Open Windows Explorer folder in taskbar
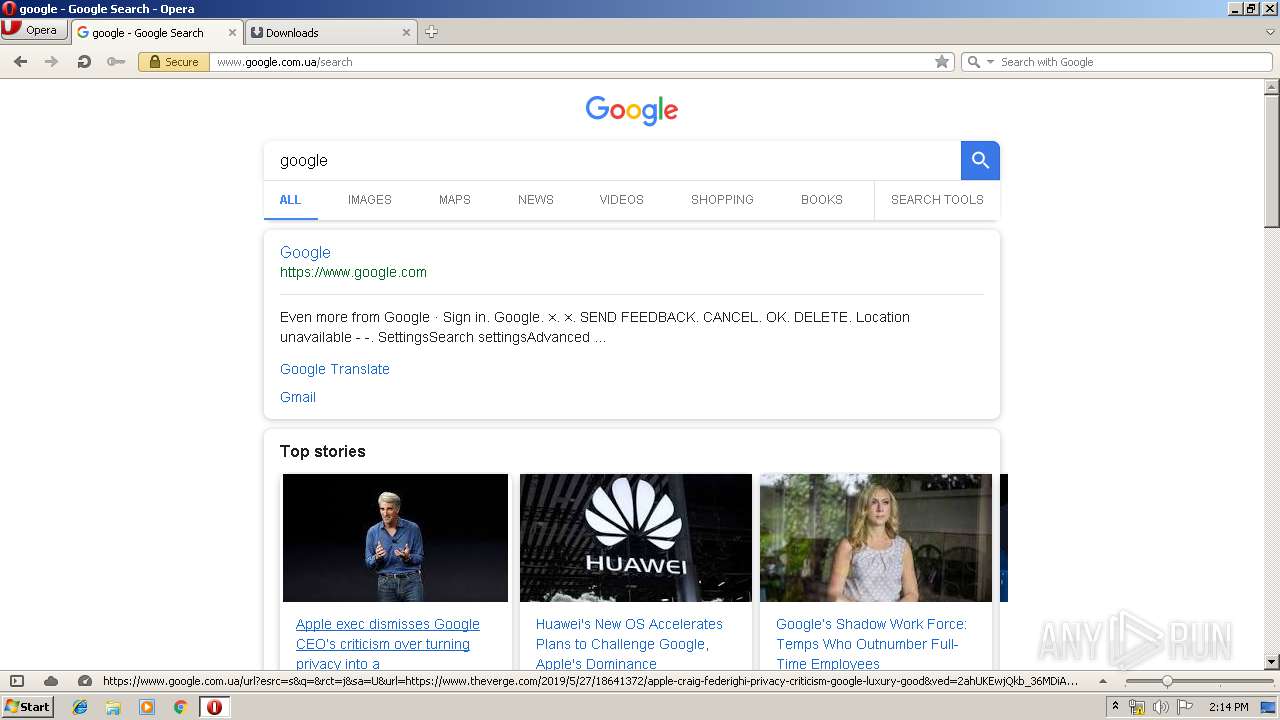The image size is (1280, 720). [x=113, y=707]
